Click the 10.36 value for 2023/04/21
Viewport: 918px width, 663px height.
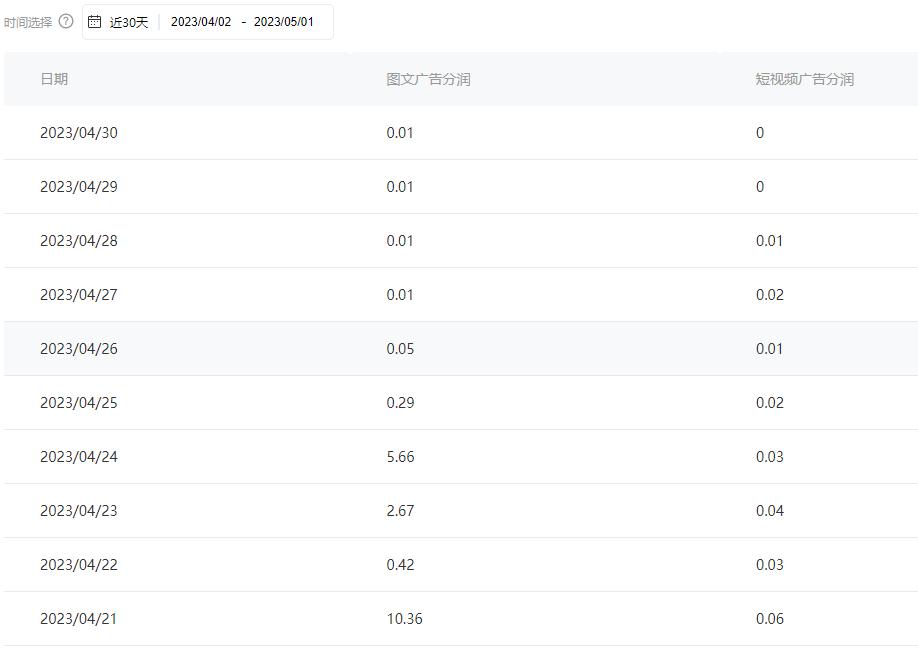point(404,619)
